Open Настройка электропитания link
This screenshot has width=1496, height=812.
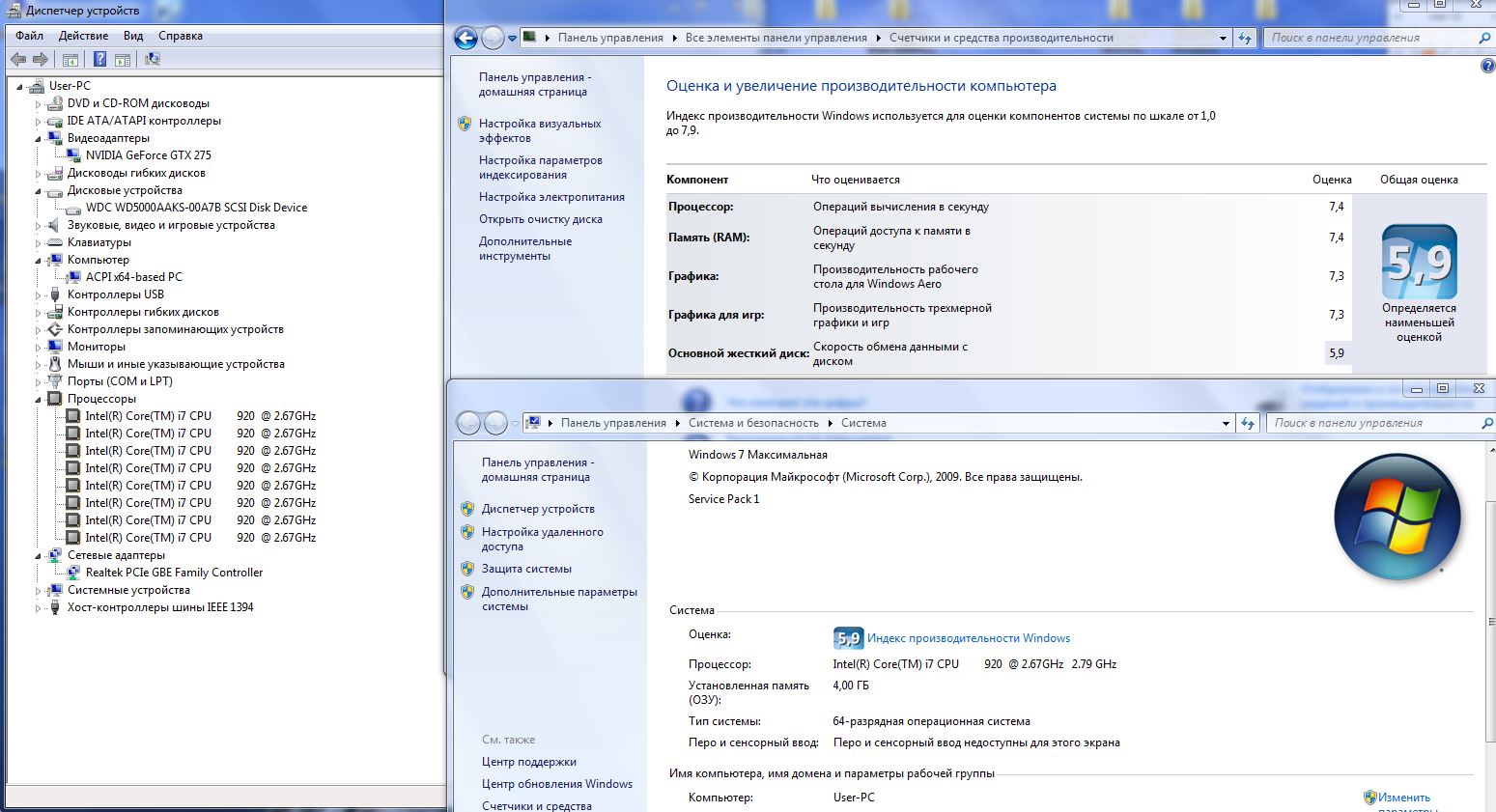point(551,197)
